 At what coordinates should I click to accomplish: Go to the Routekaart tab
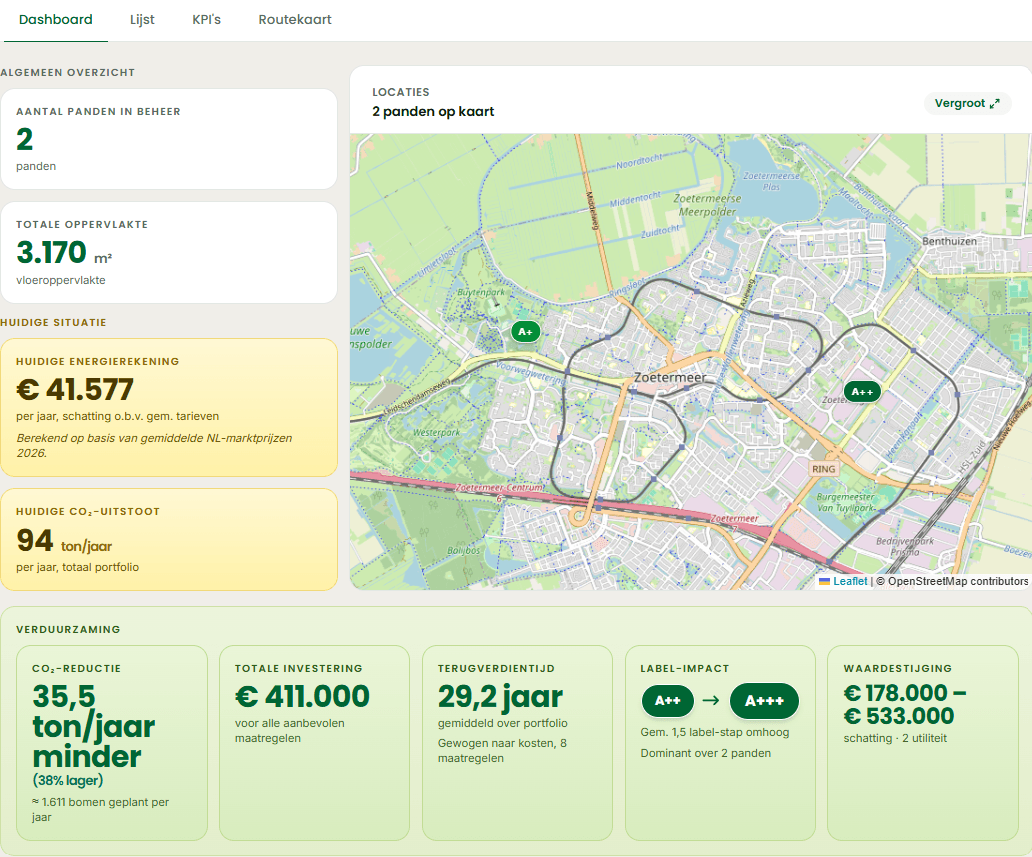(295, 20)
